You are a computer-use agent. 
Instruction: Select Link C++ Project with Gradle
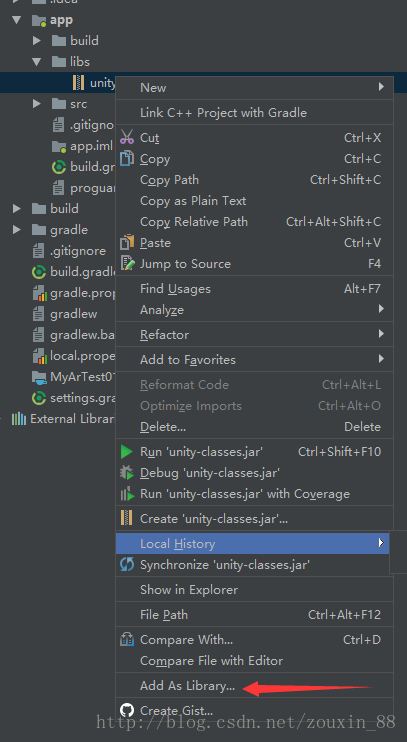click(255, 113)
